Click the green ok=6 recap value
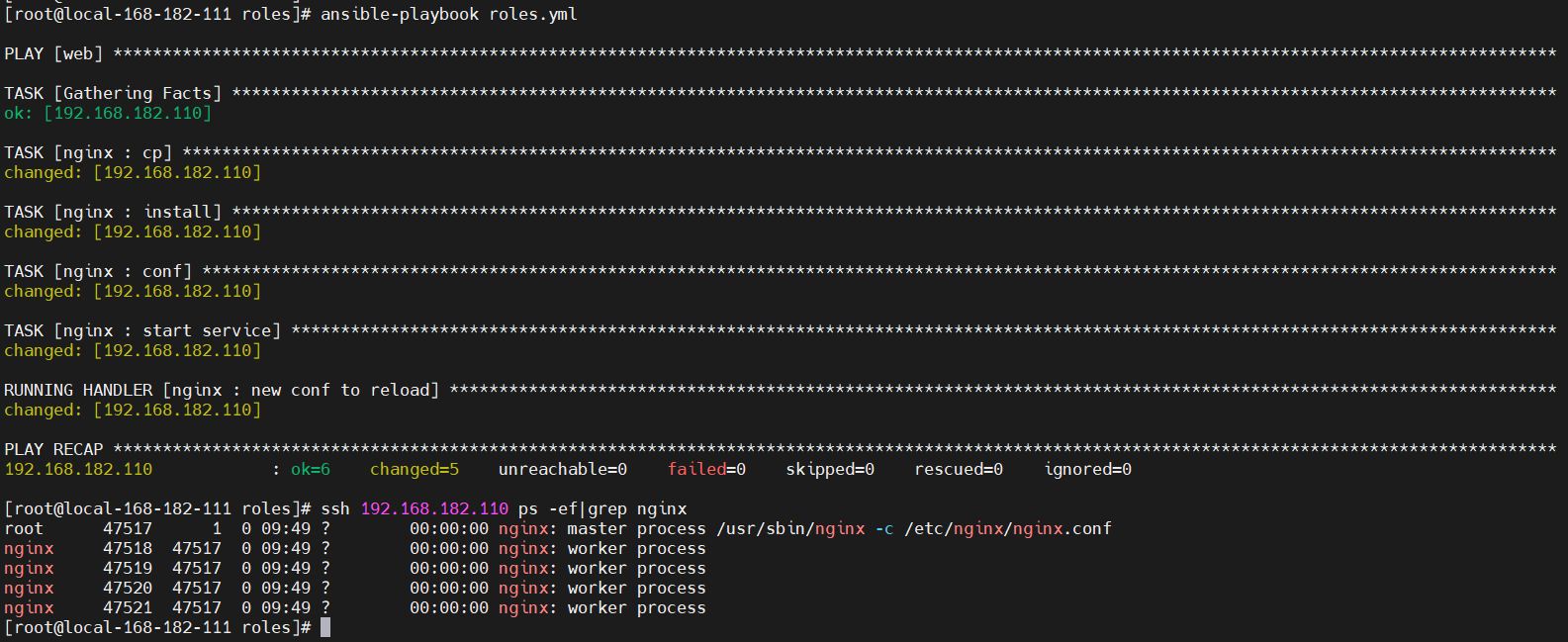The width and height of the screenshot is (1568, 642). [x=311, y=469]
